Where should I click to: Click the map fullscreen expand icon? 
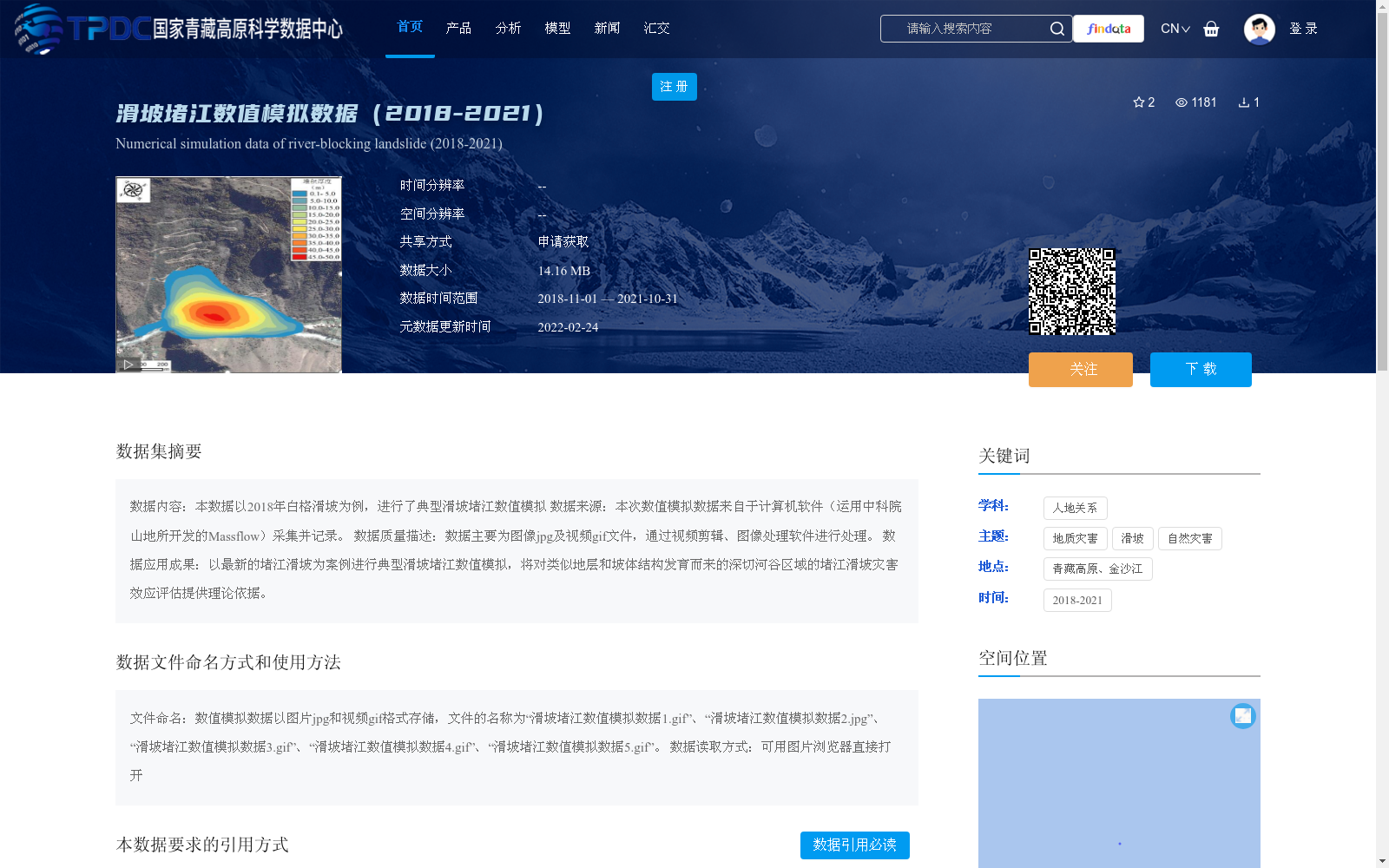click(x=1243, y=716)
